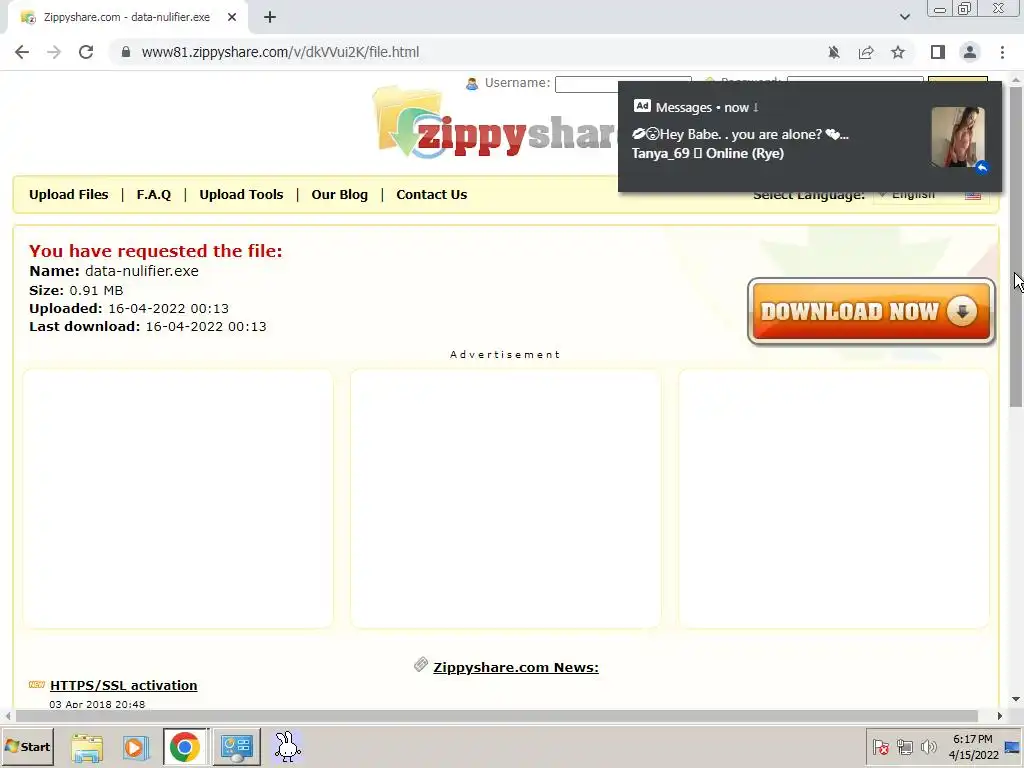Open Contact Us page
1024x768 pixels.
(432, 195)
